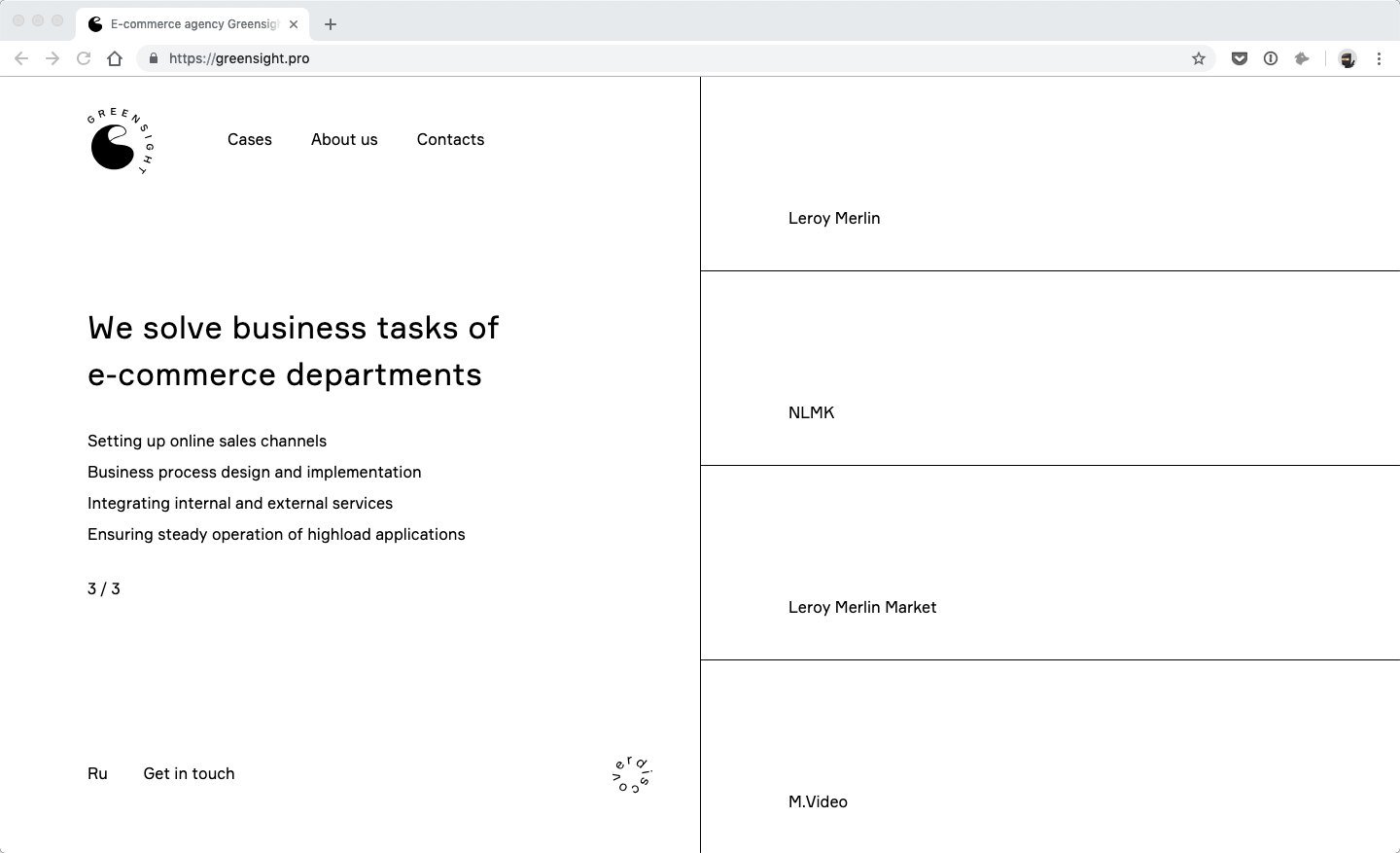
Task: Open the Cases menu item
Action: tap(250, 140)
